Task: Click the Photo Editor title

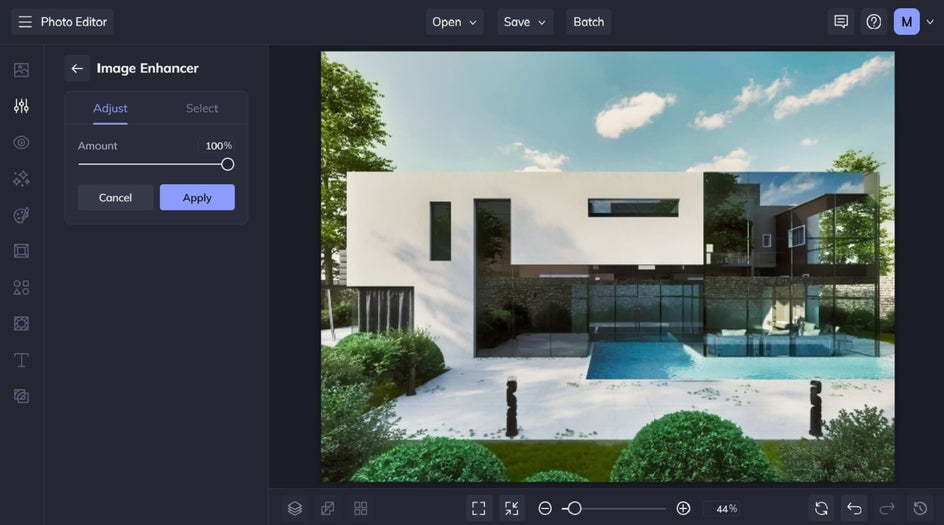Action: [74, 22]
